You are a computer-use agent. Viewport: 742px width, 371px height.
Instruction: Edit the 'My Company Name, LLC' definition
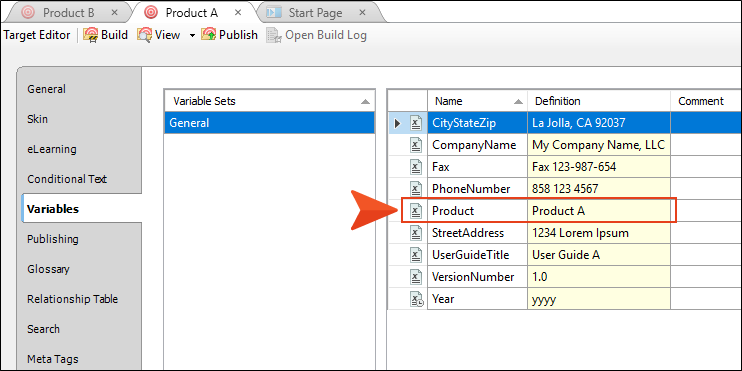[x=599, y=145]
